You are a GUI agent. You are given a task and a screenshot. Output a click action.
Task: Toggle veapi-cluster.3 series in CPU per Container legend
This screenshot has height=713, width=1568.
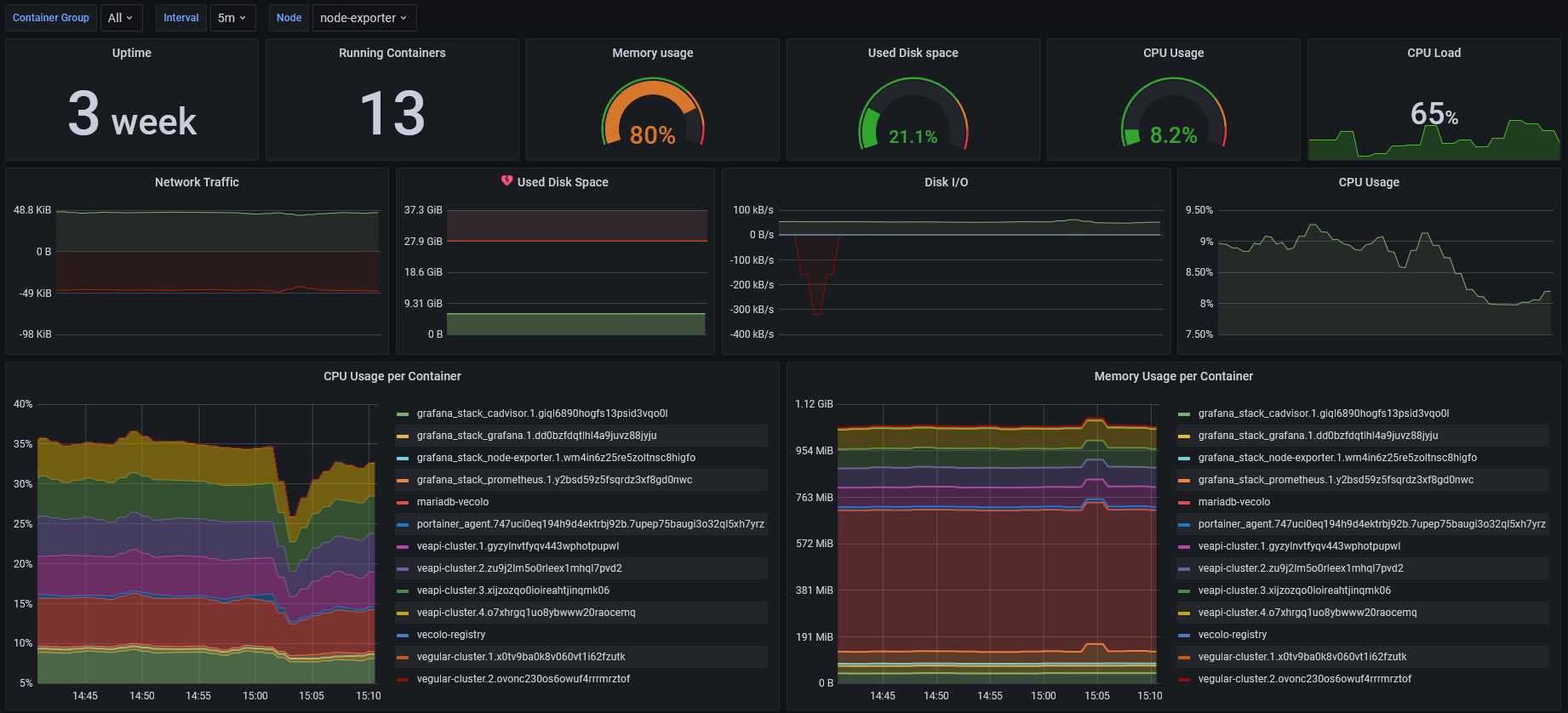coord(513,590)
